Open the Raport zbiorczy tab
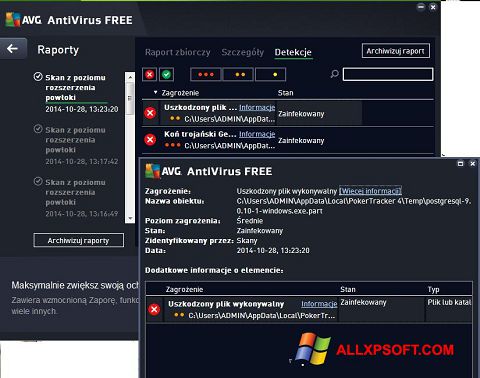Screen dimensions: 480x378 tap(178, 52)
